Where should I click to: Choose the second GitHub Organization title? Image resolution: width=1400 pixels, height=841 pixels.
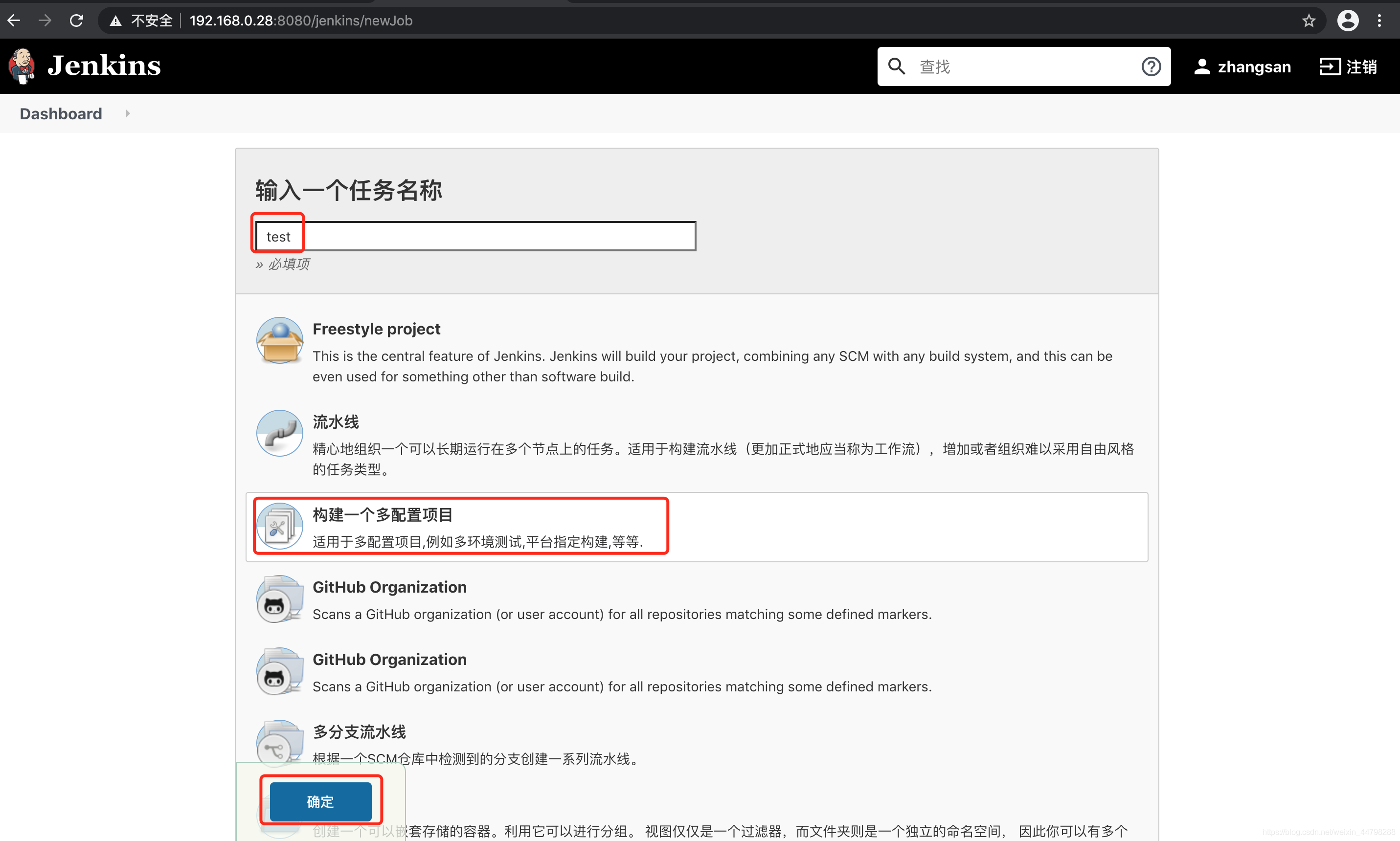click(389, 660)
